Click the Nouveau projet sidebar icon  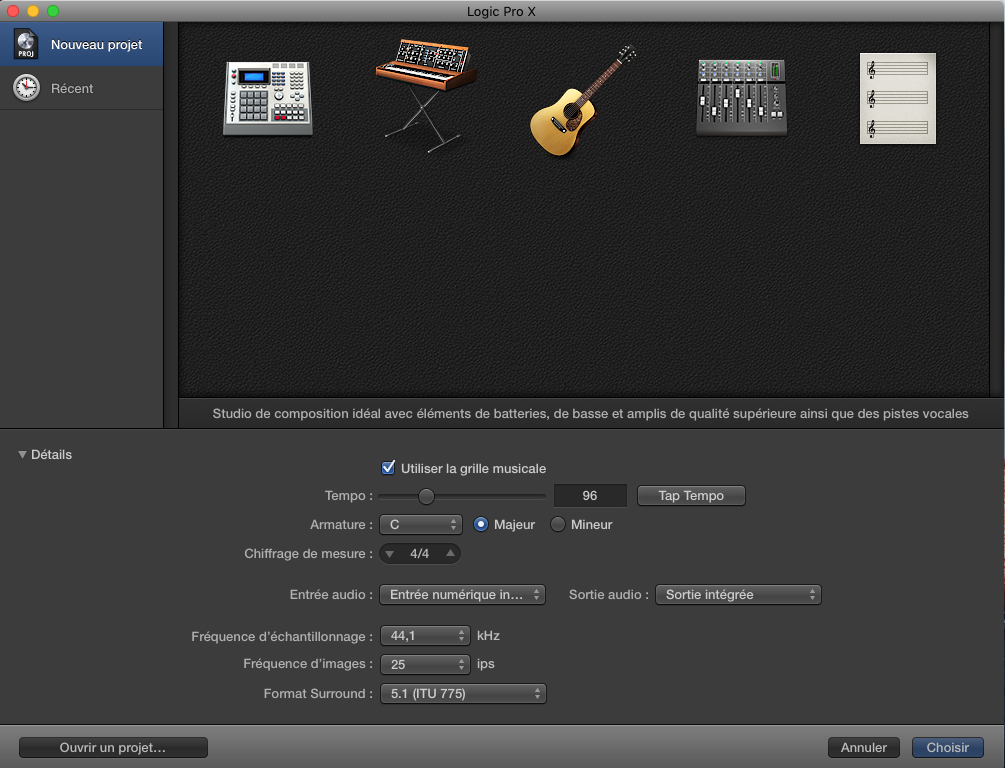click(26, 45)
